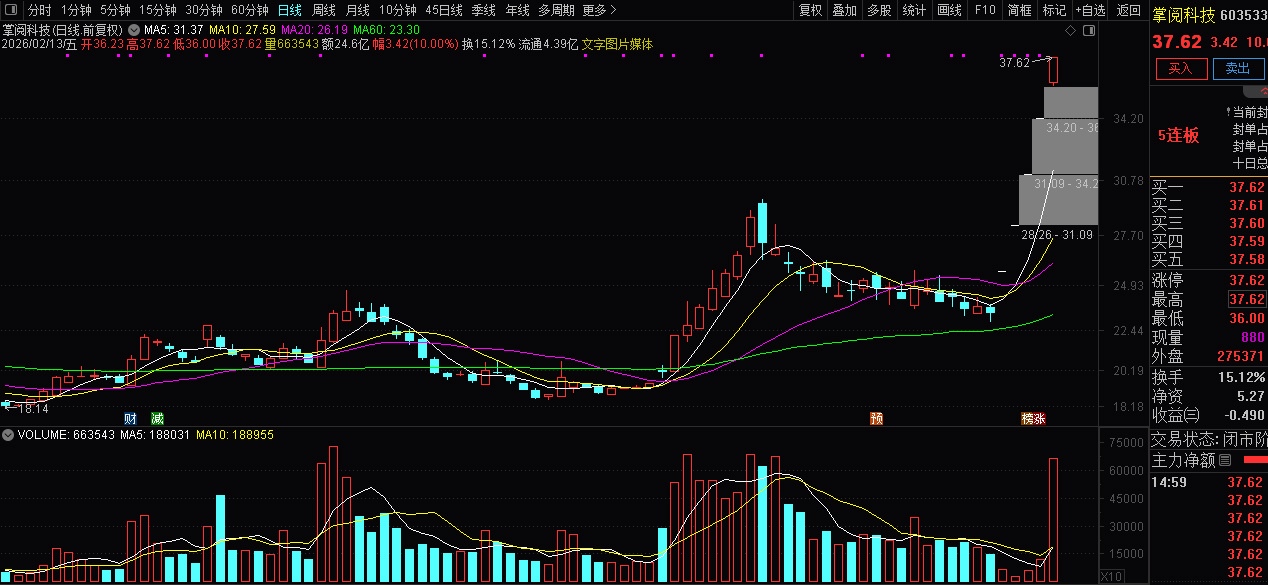Add stock via +自选 button
Screen dimensions: 1268x585
pos(1090,10)
